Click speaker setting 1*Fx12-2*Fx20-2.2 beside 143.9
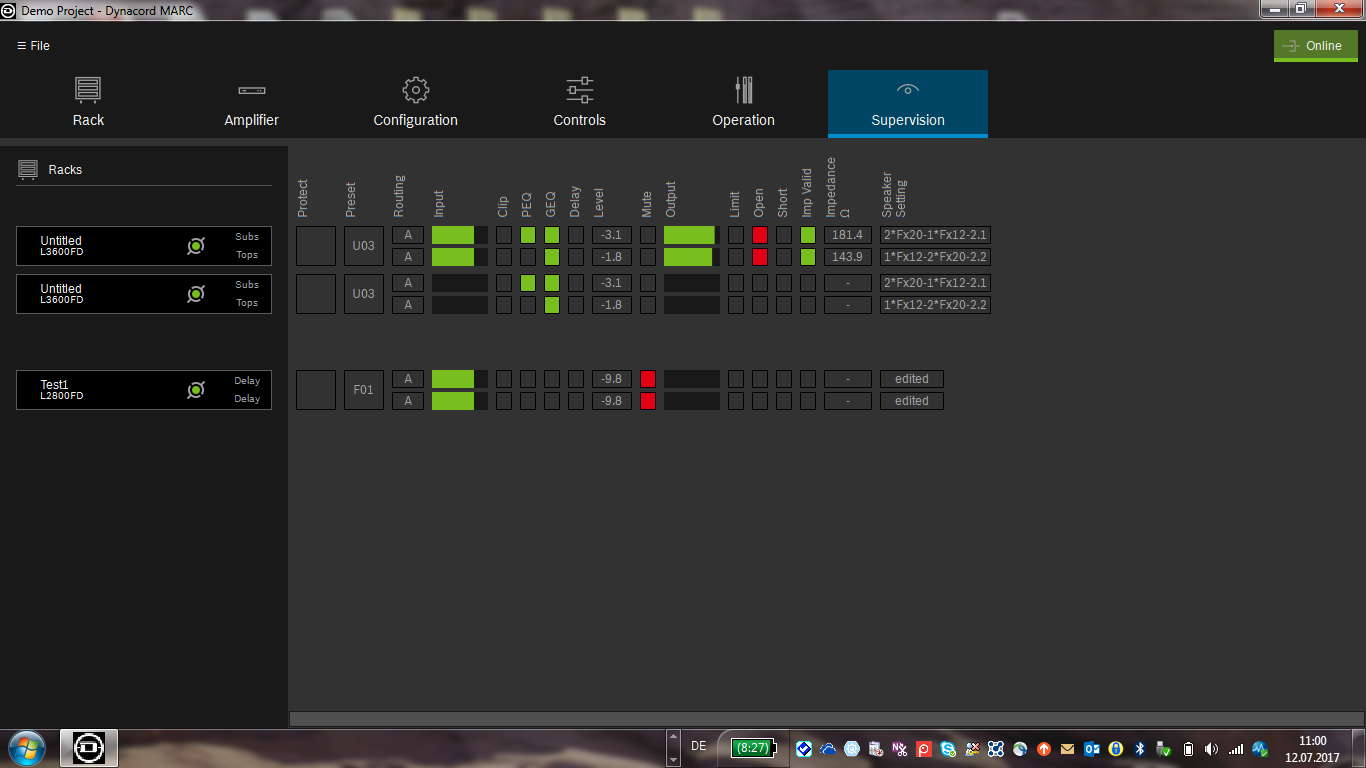The width and height of the screenshot is (1366, 768). click(x=936, y=257)
